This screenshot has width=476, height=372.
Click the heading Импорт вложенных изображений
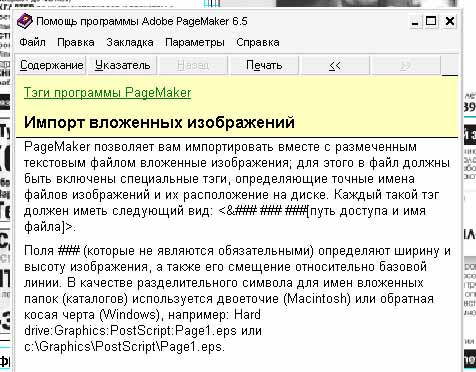point(159,122)
